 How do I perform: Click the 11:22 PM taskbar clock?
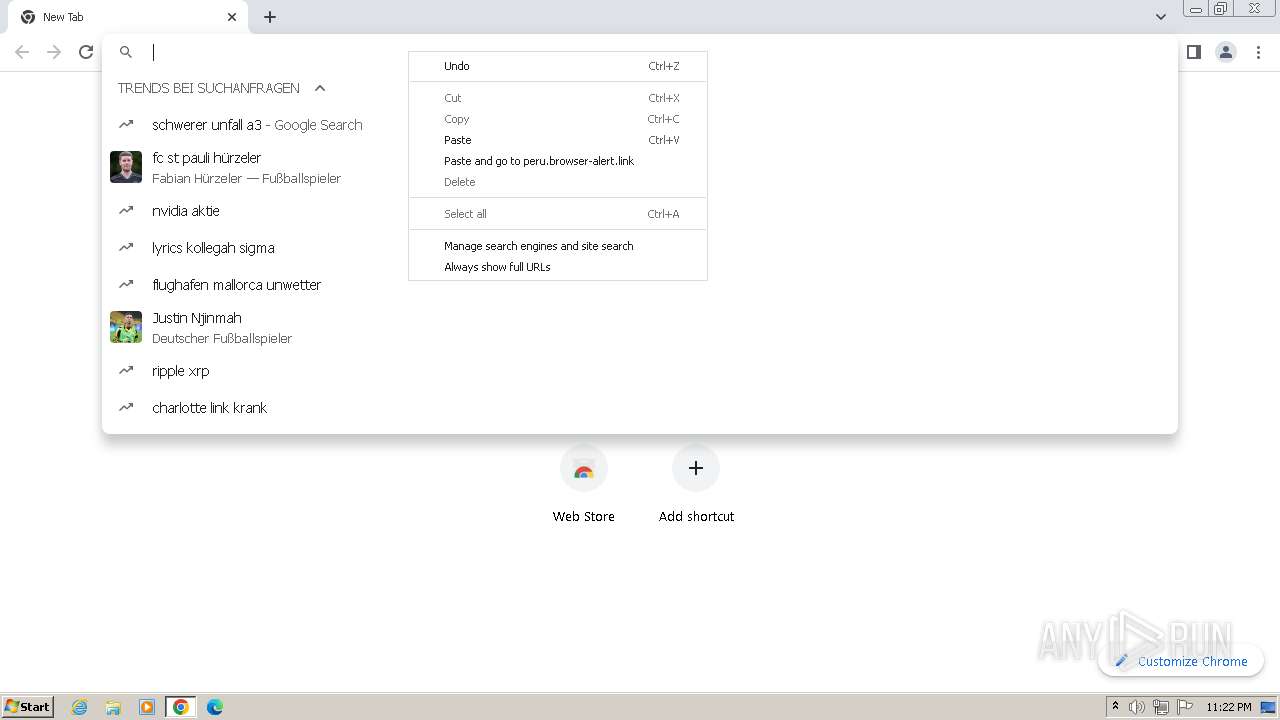[x=1228, y=707]
